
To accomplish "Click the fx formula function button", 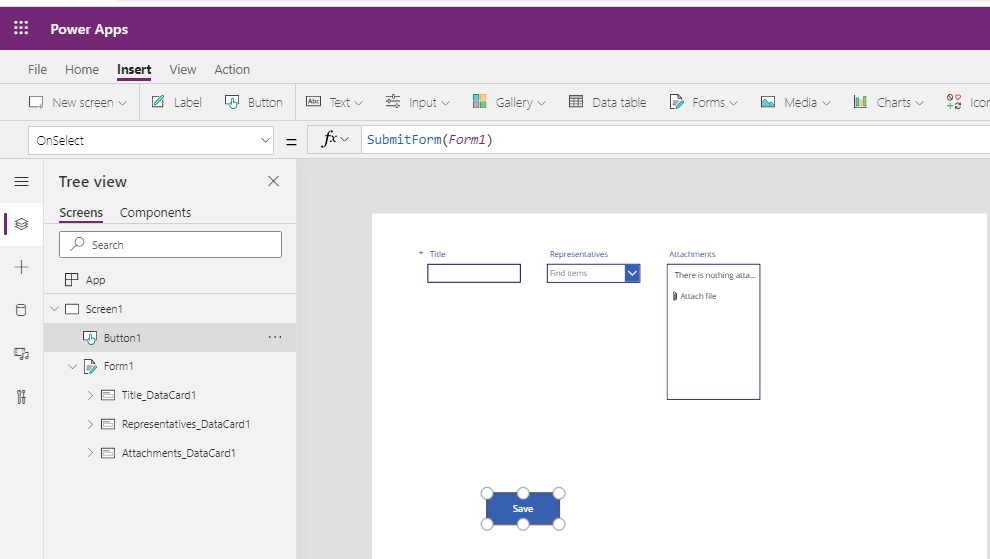I will click(335, 140).
